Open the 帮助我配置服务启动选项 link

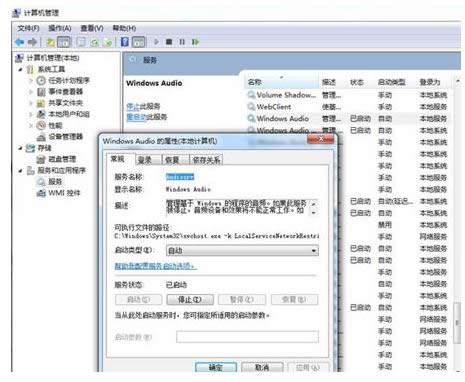155,266
